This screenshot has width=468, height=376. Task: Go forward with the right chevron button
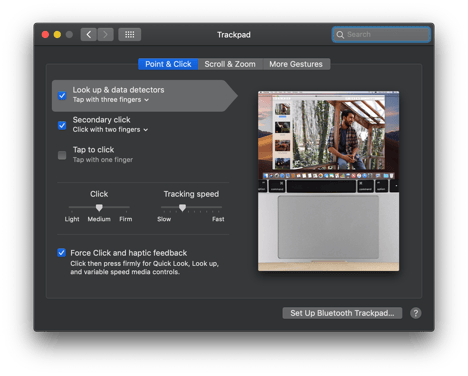point(105,34)
